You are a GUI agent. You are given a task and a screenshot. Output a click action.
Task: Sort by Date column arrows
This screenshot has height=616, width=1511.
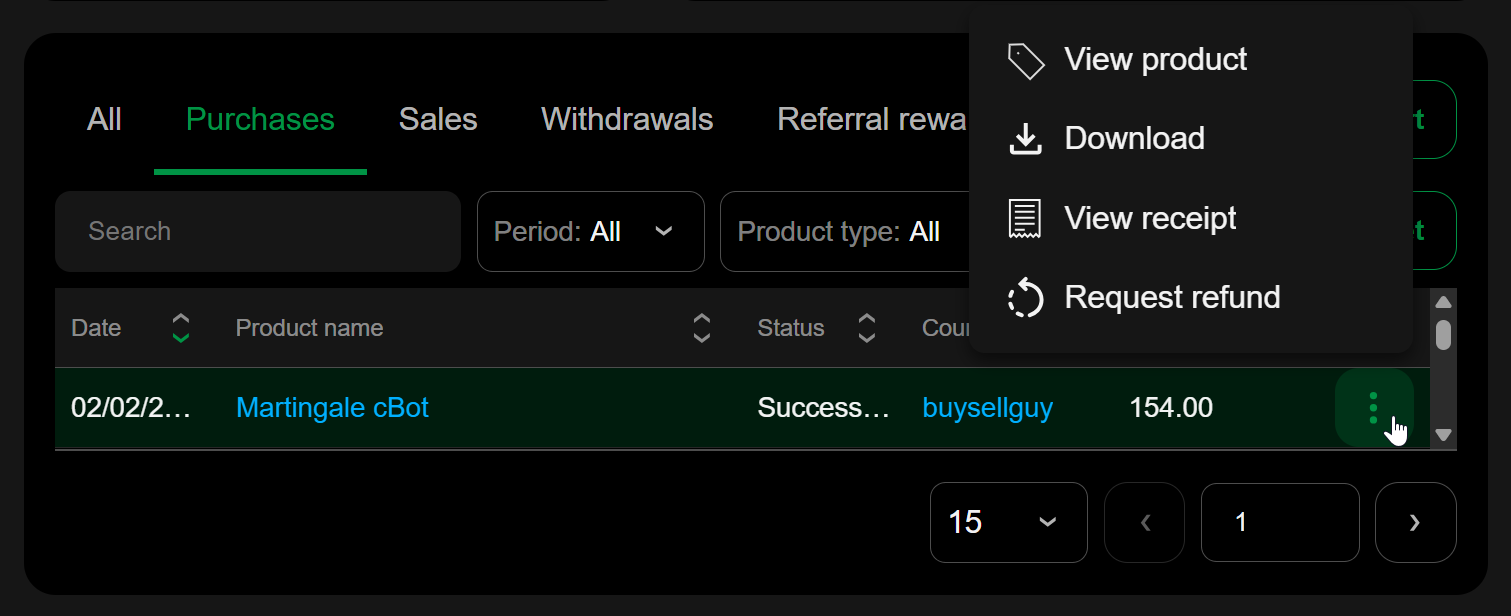tap(181, 328)
